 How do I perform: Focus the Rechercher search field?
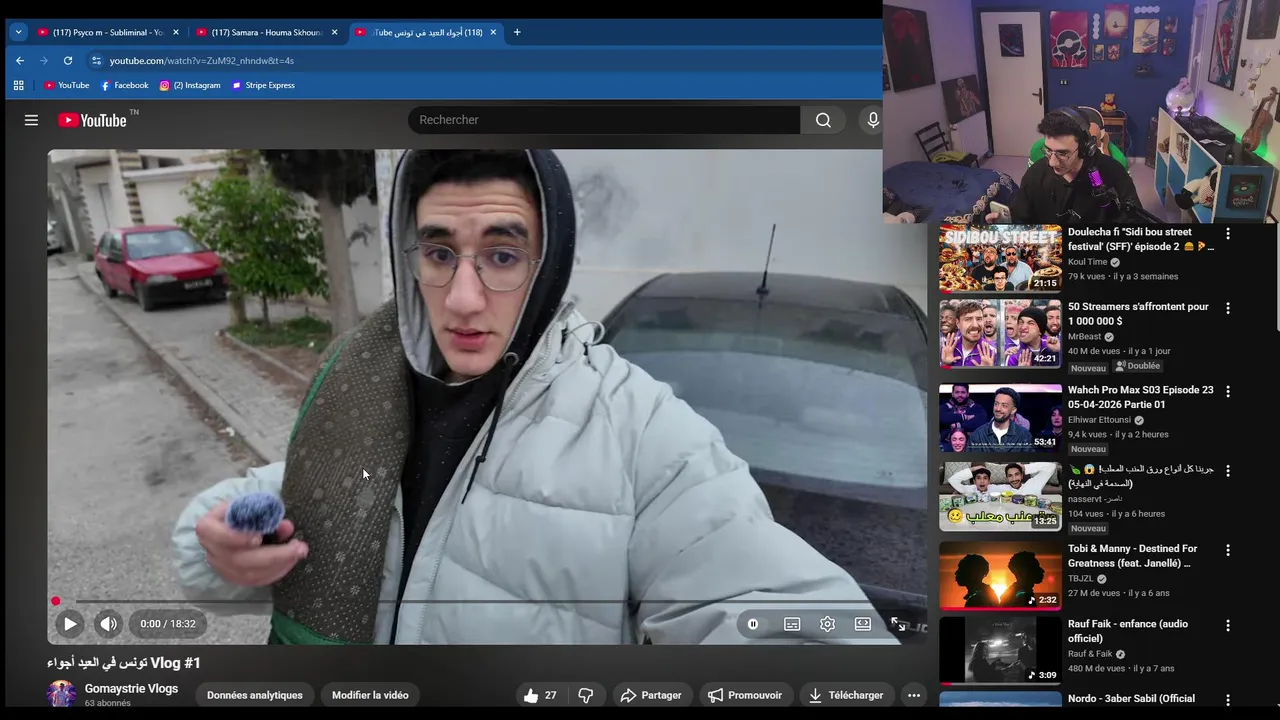pos(604,120)
